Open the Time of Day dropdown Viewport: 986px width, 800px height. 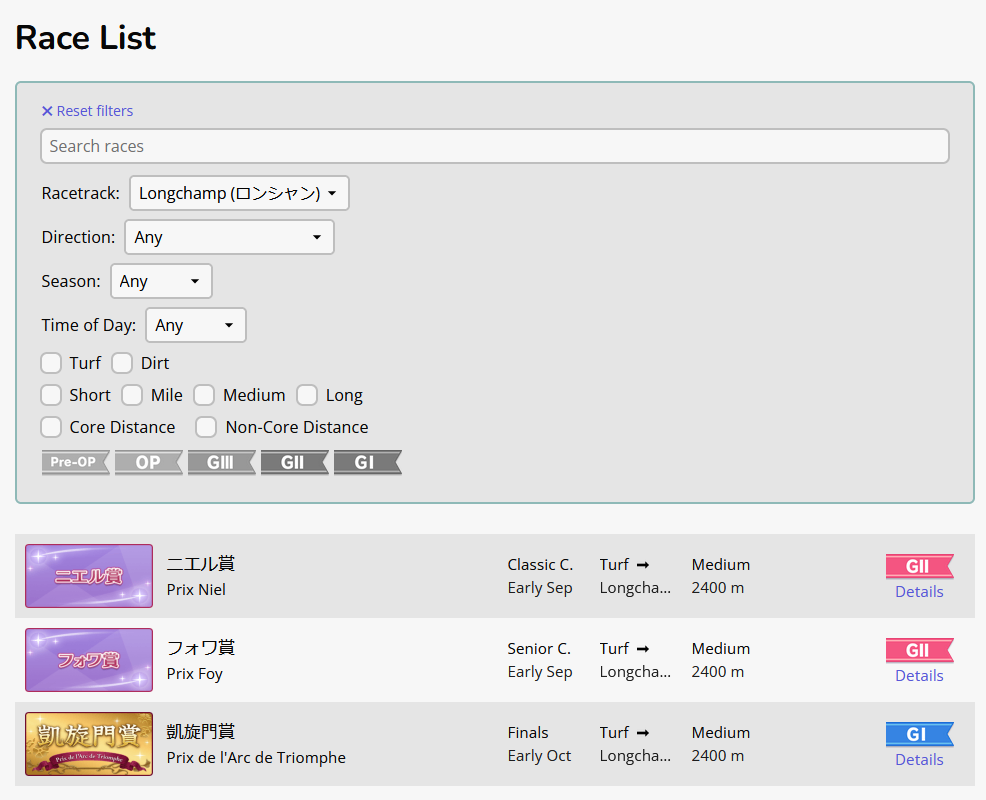[x=196, y=325]
